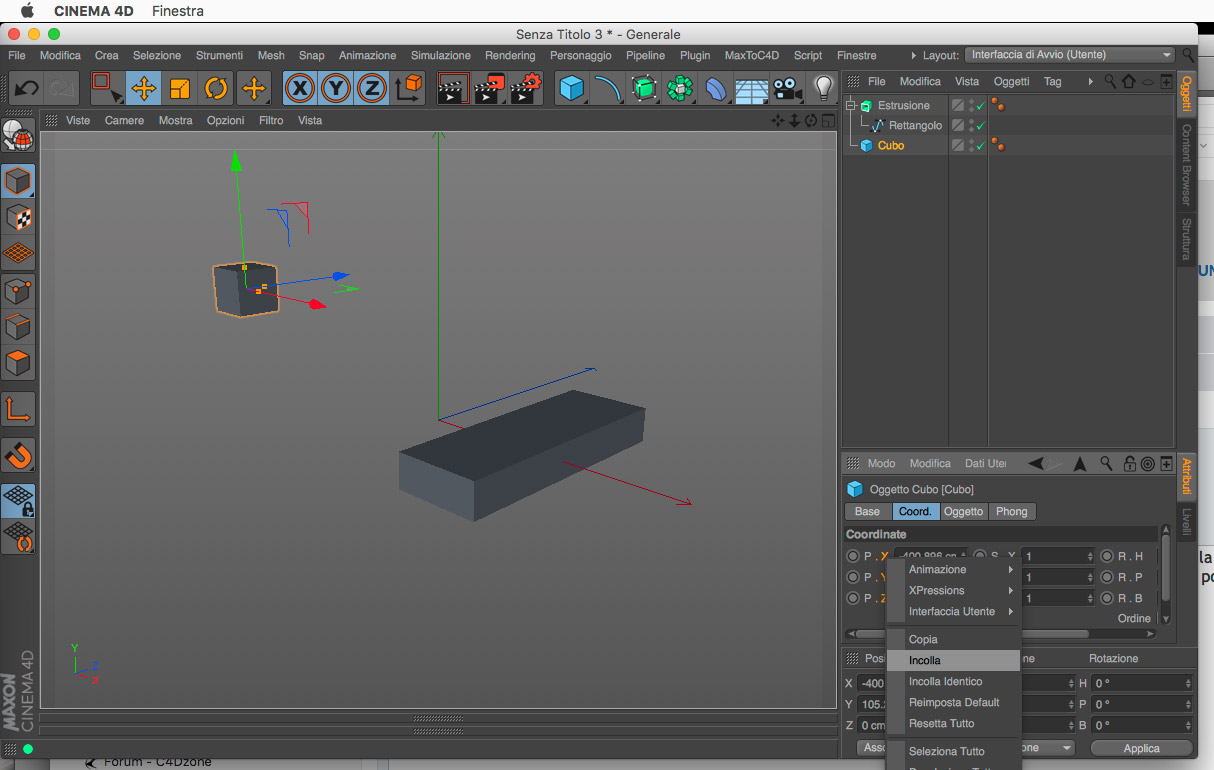Screen dimensions: 1214x770
Task: Click Make Editable icon in left toolbar
Action: pos(18,135)
